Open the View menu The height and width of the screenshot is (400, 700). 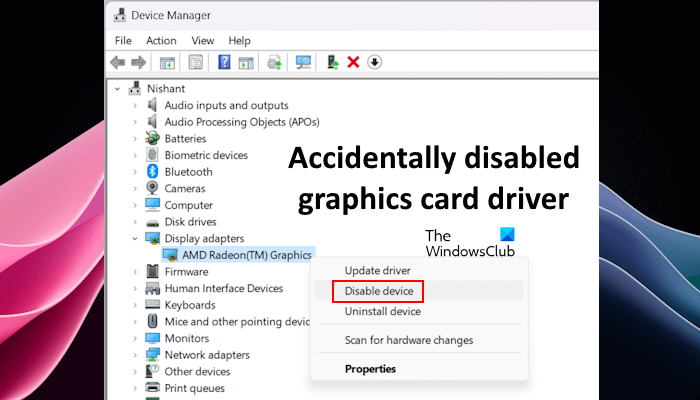pos(203,41)
